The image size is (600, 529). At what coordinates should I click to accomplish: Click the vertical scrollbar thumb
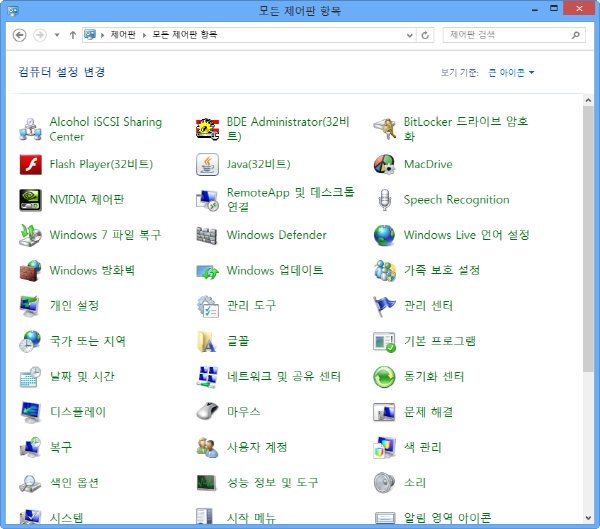pyautogui.click(x=588, y=239)
